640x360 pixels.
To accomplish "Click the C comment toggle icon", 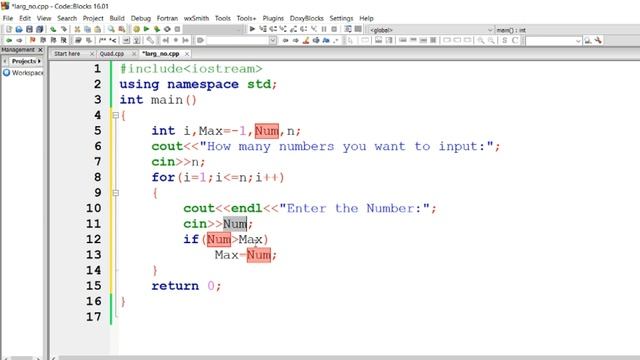I will (x=515, y=40).
